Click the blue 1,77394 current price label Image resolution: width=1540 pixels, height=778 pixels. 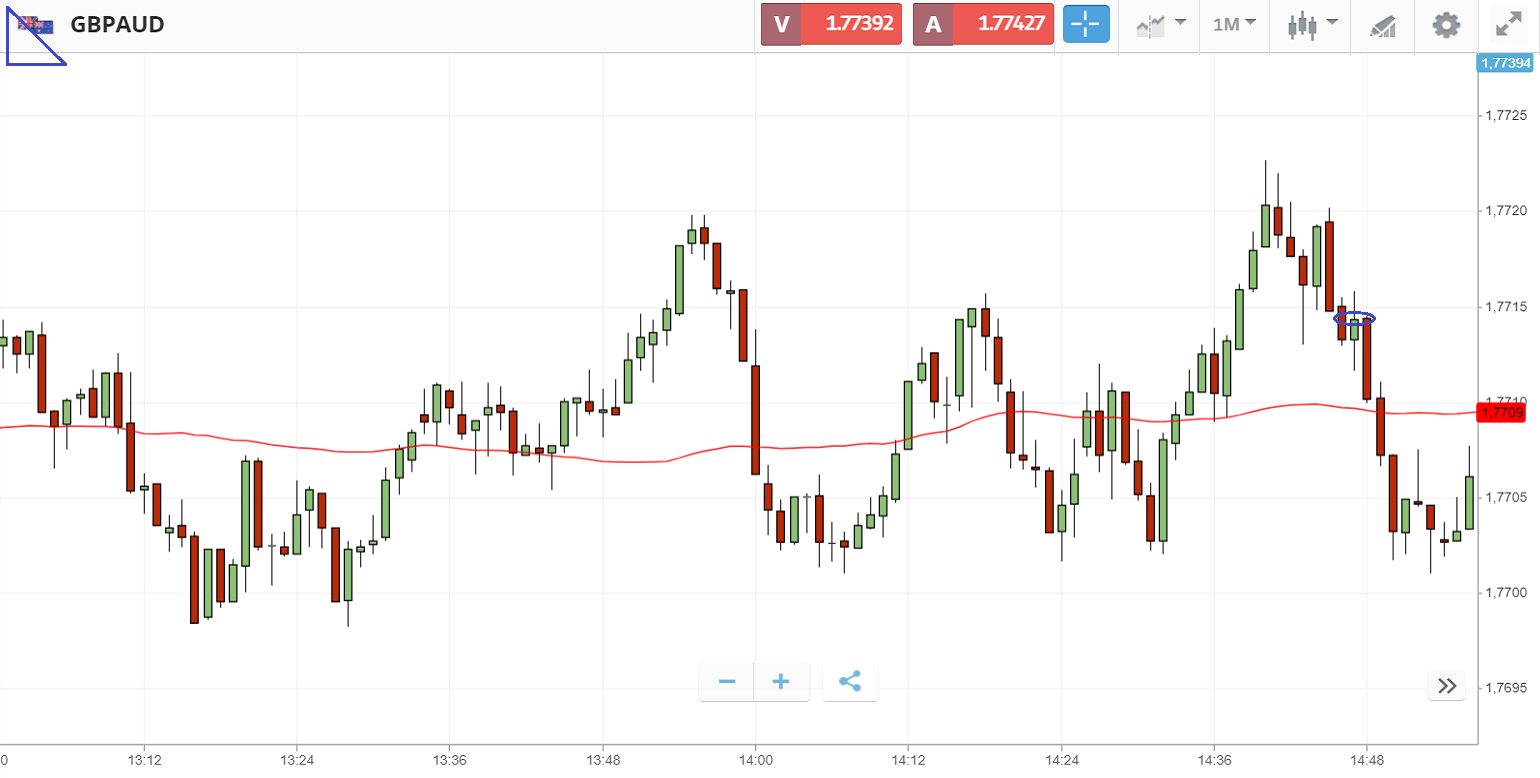click(1504, 63)
